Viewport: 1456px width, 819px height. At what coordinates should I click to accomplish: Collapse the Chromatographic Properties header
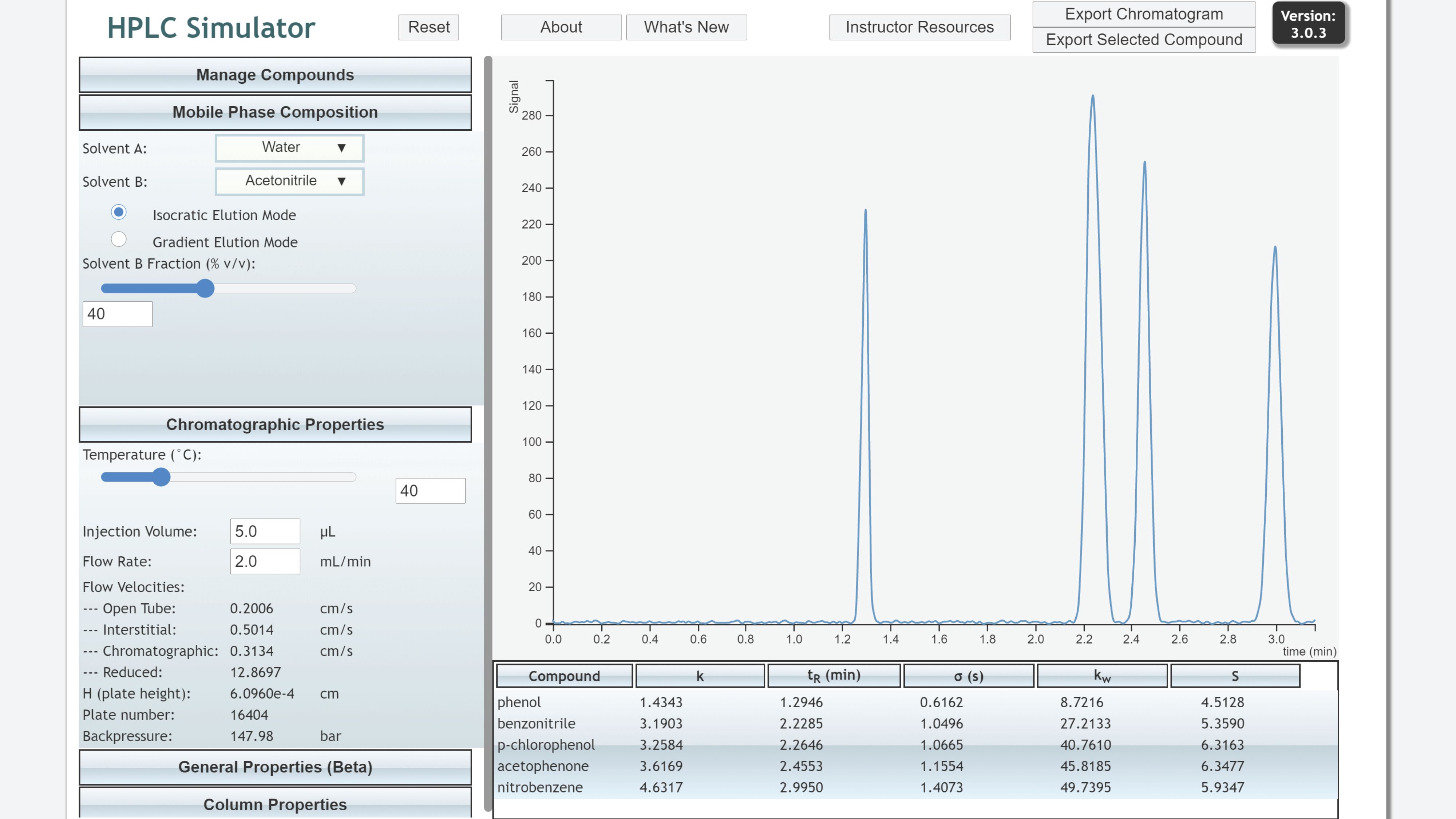pyautogui.click(x=275, y=424)
